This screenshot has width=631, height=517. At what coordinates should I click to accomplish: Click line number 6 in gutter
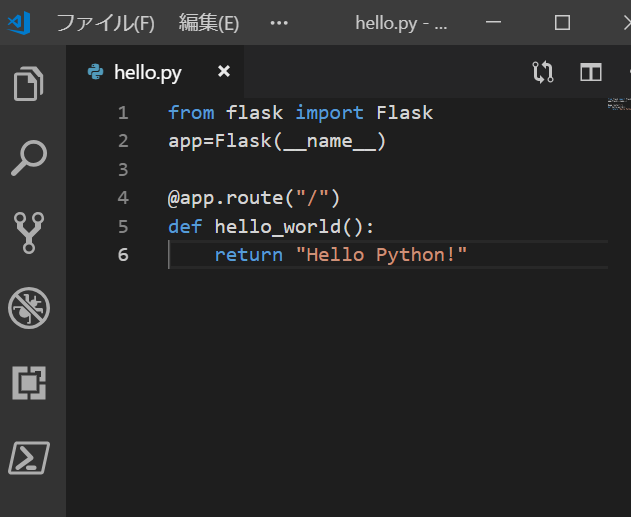click(123, 255)
